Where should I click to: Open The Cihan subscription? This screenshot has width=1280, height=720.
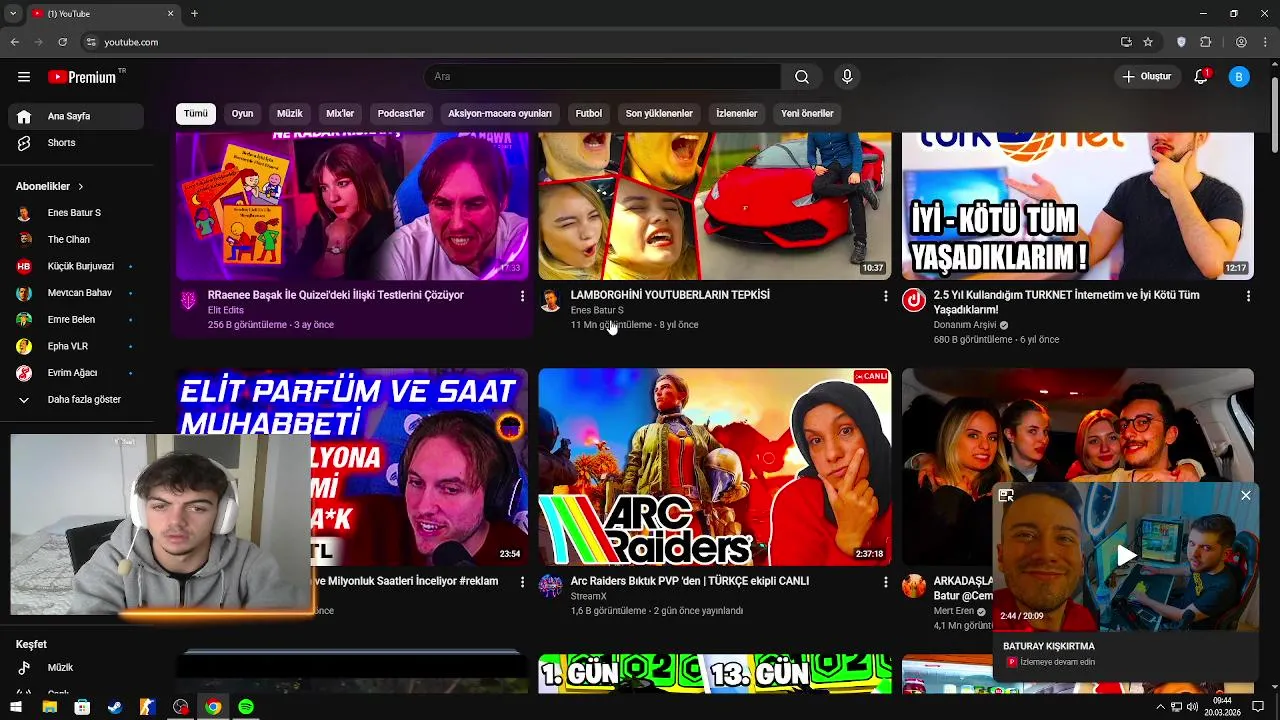76,240
